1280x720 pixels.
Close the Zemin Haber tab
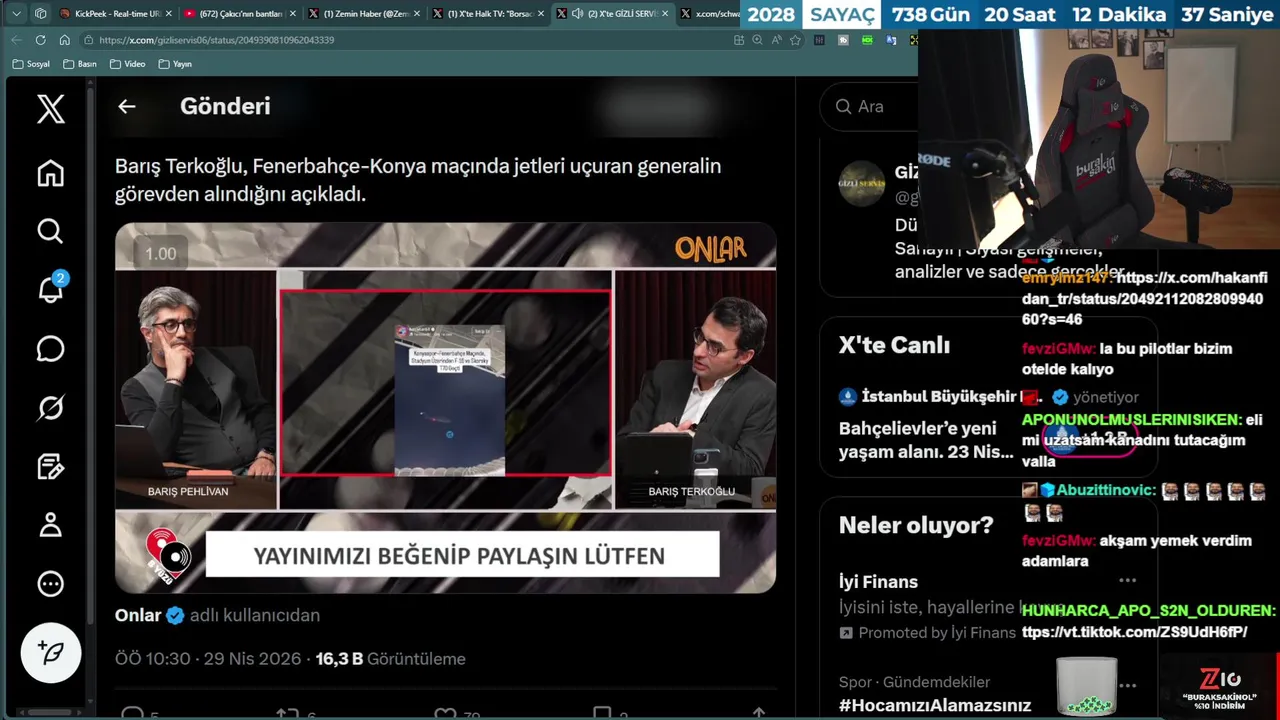click(x=415, y=14)
